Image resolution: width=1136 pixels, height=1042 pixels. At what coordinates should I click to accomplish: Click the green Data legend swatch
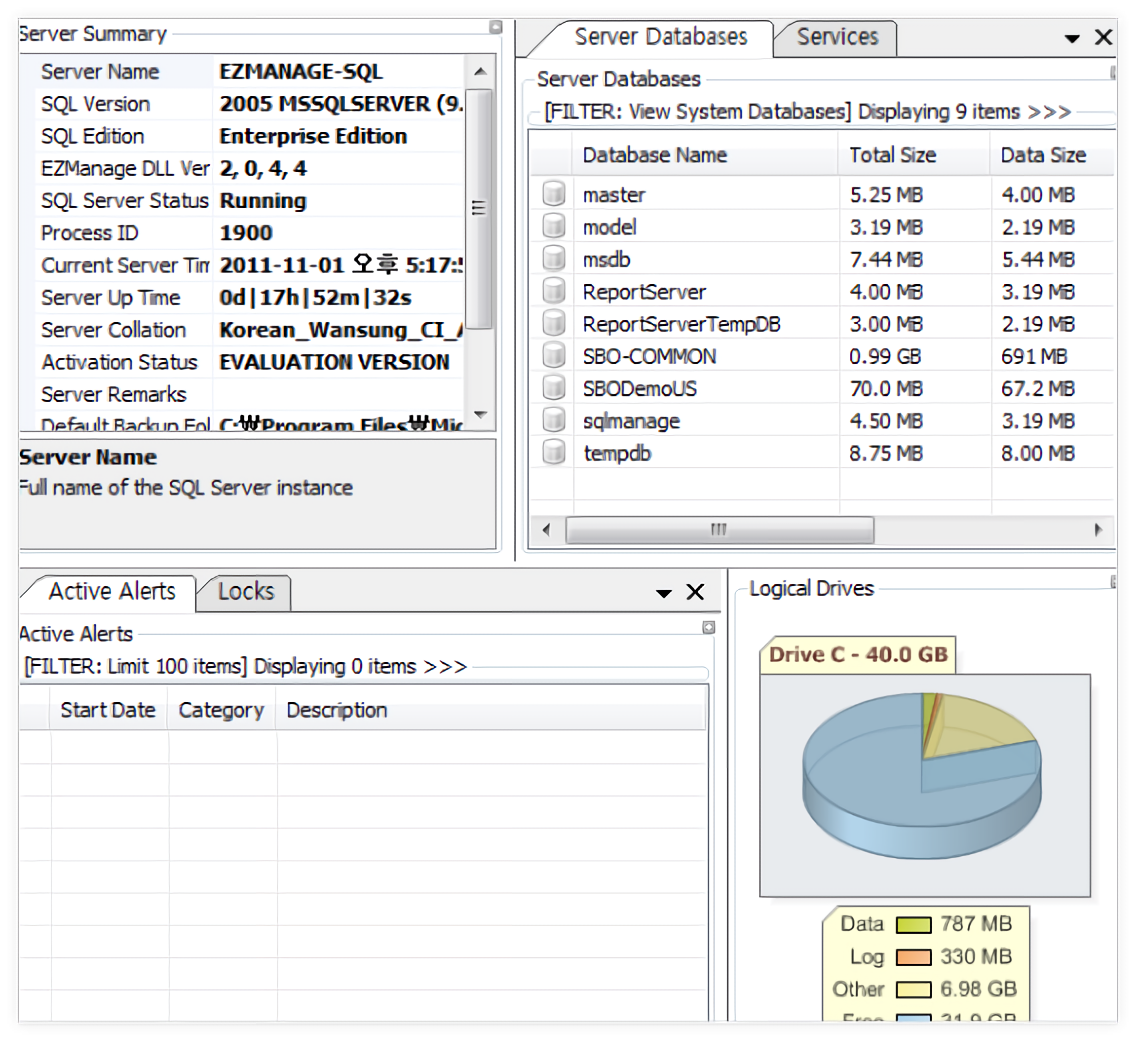pyautogui.click(x=913, y=925)
